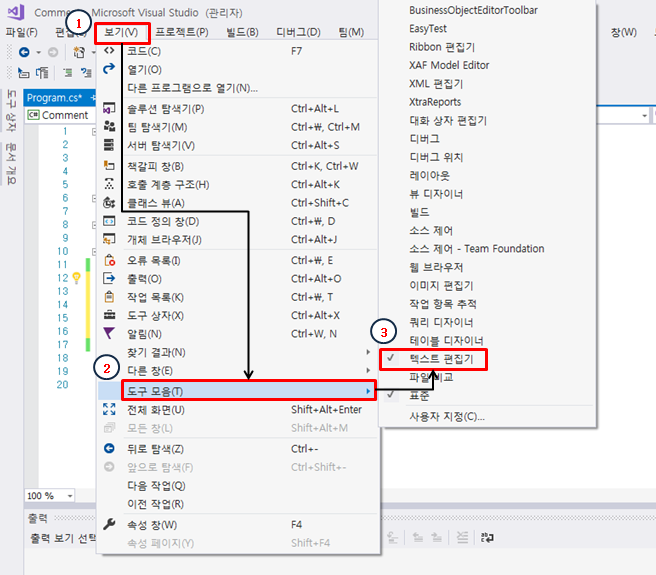Click the 팀 탐색기 icon
This screenshot has height=575, width=656.
(x=109, y=126)
